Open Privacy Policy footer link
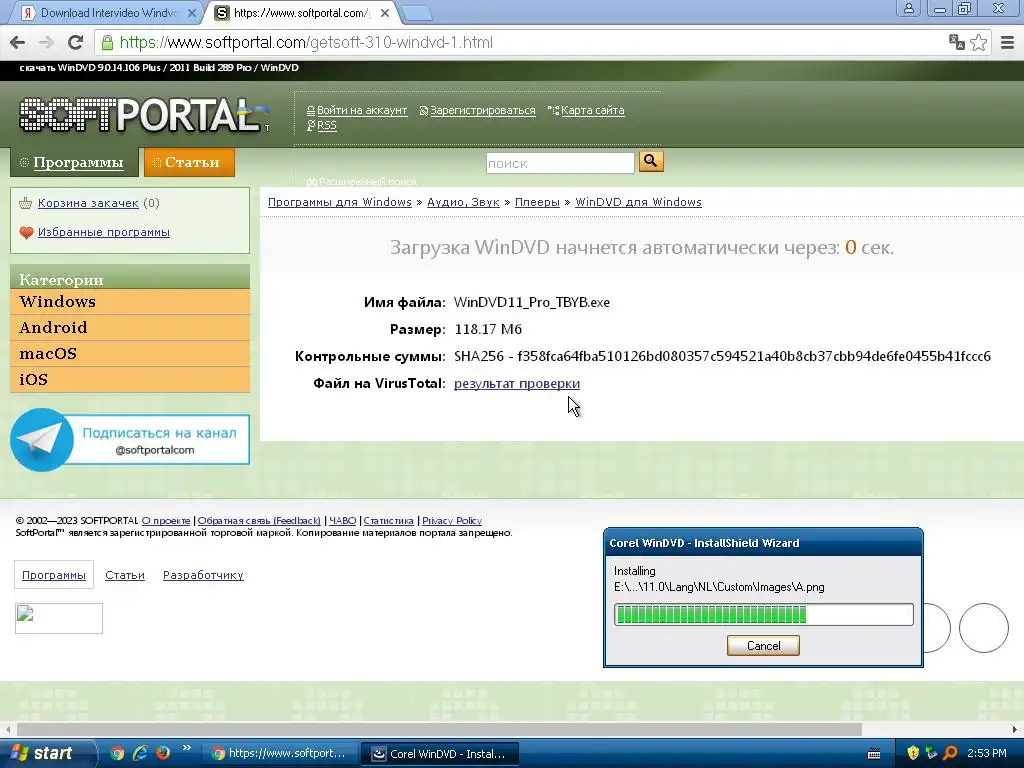Screen dimensions: 1024x768 452,520
